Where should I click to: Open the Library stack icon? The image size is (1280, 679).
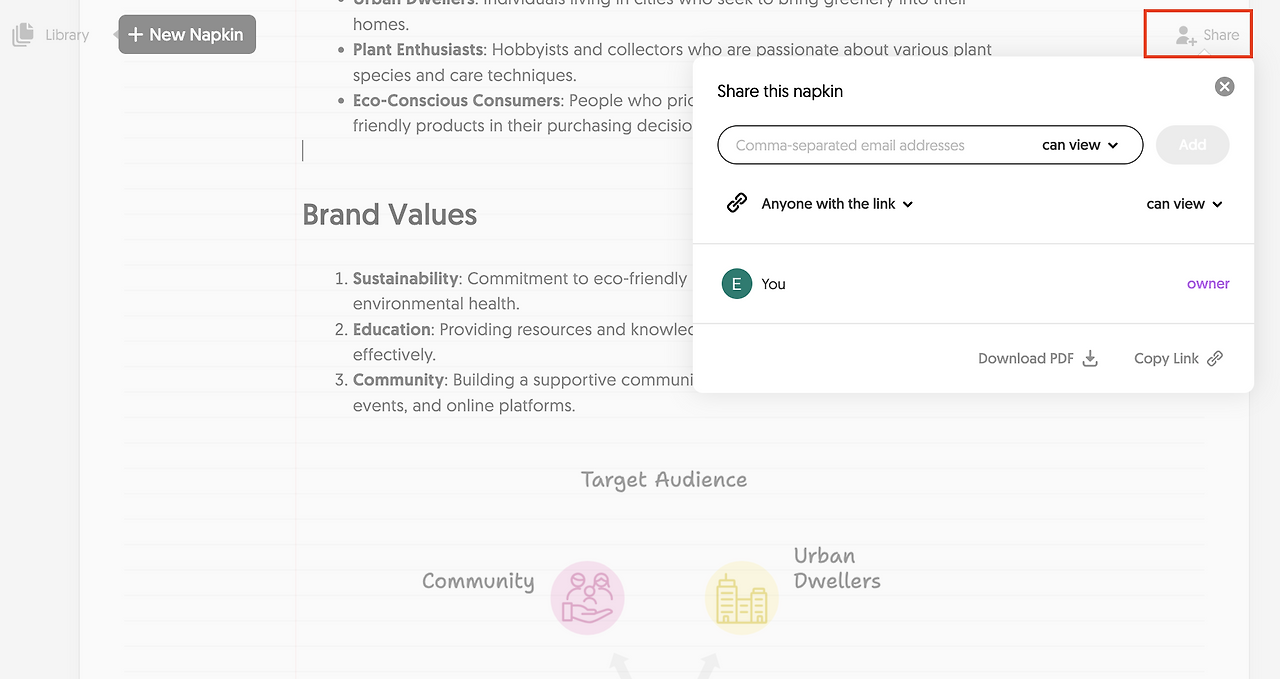(23, 35)
